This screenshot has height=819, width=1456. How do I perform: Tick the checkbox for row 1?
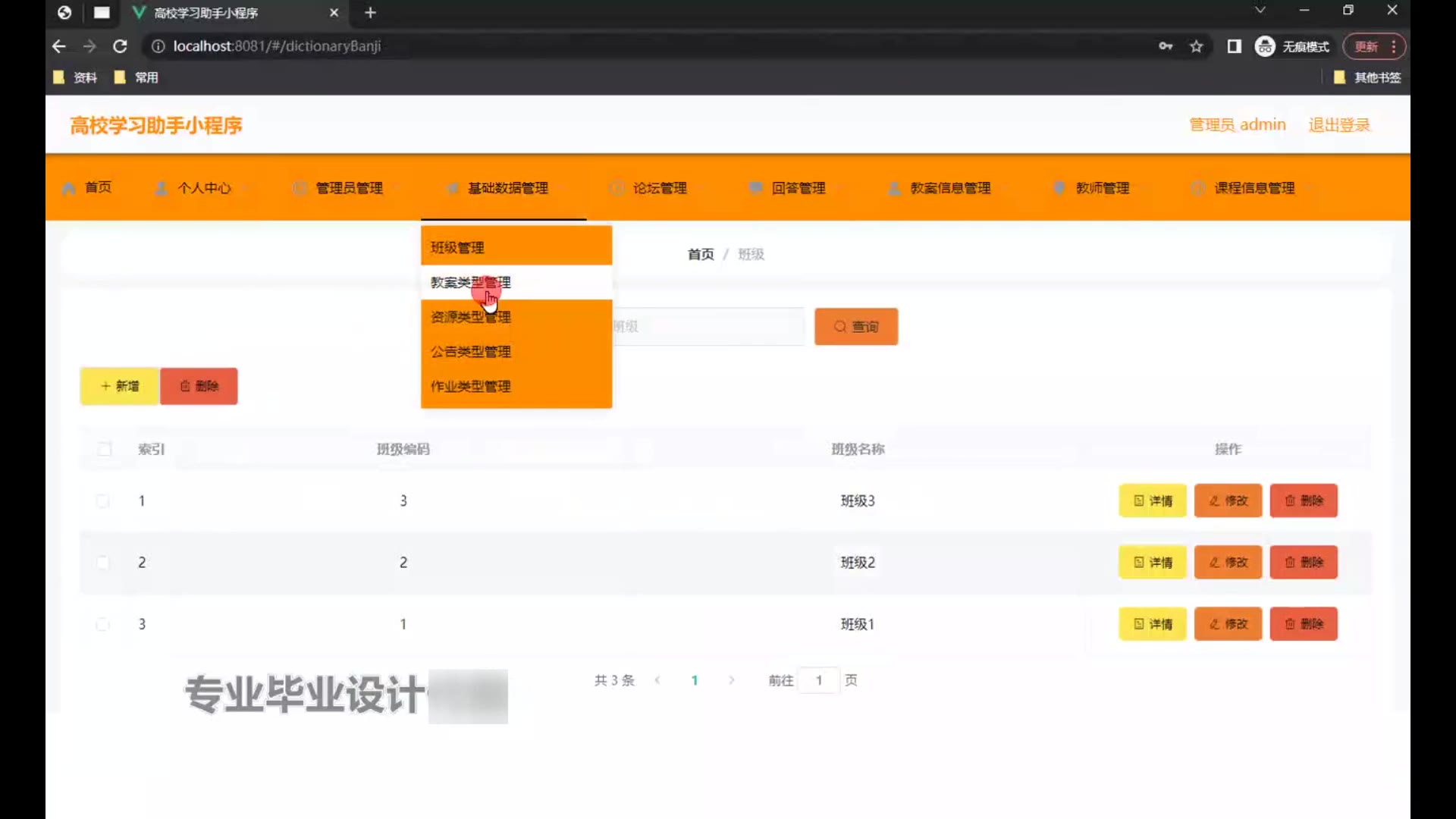(x=103, y=500)
